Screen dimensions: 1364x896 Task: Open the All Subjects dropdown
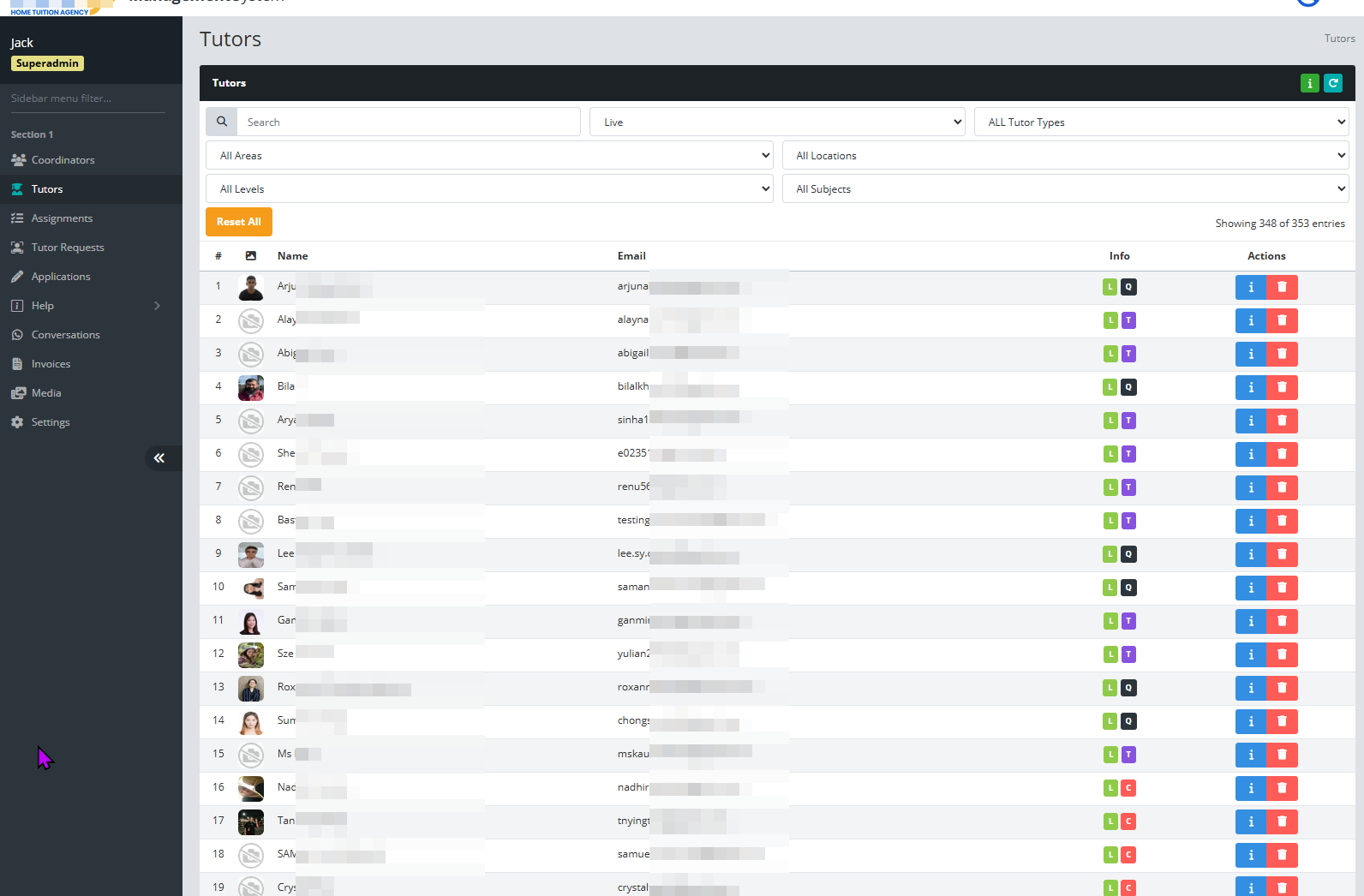[x=1064, y=188]
